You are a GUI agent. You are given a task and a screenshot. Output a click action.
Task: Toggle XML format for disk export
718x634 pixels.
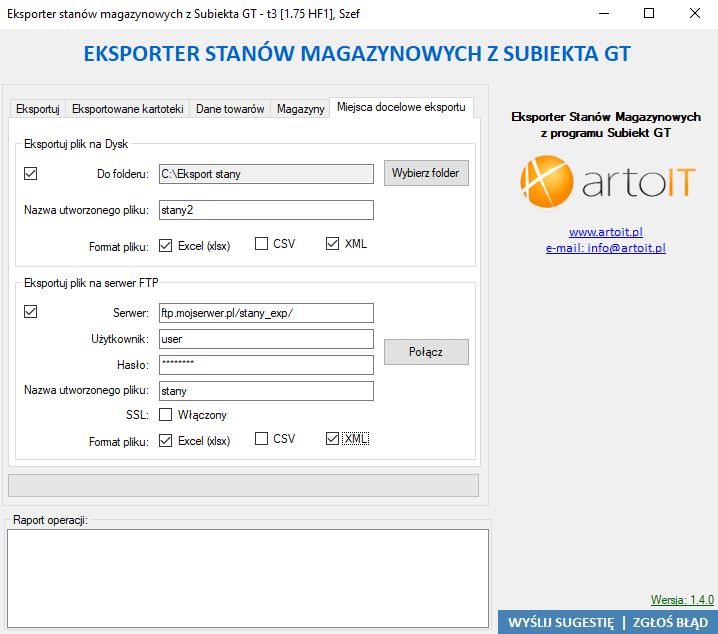click(333, 244)
